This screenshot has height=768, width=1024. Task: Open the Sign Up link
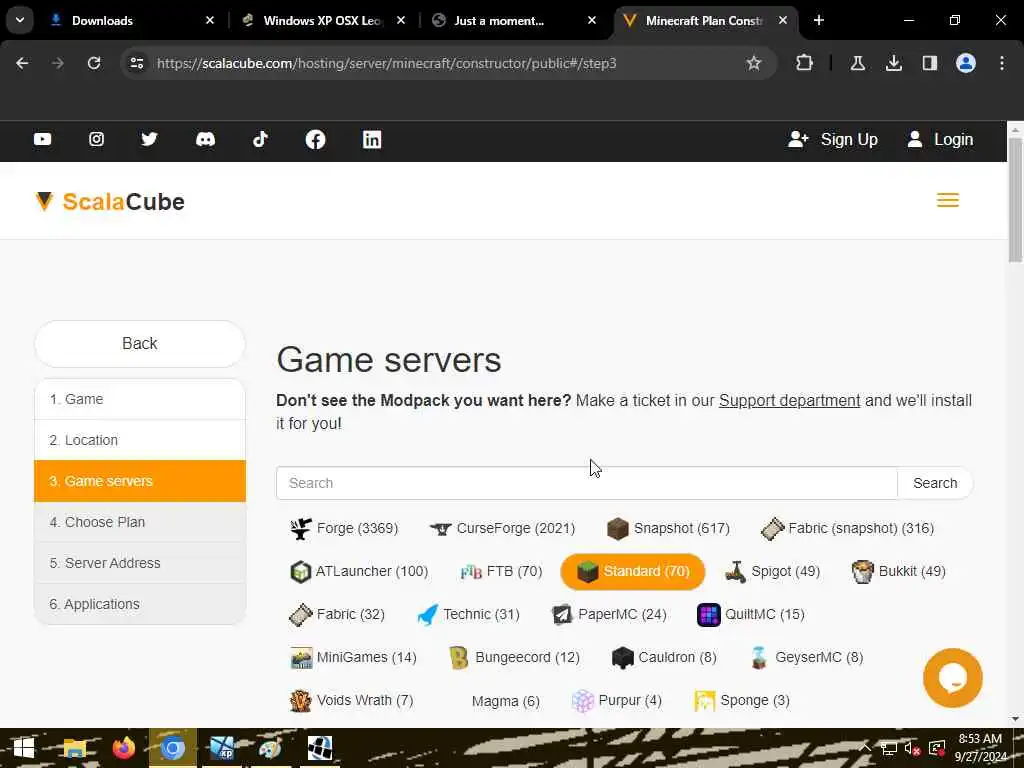pos(833,139)
